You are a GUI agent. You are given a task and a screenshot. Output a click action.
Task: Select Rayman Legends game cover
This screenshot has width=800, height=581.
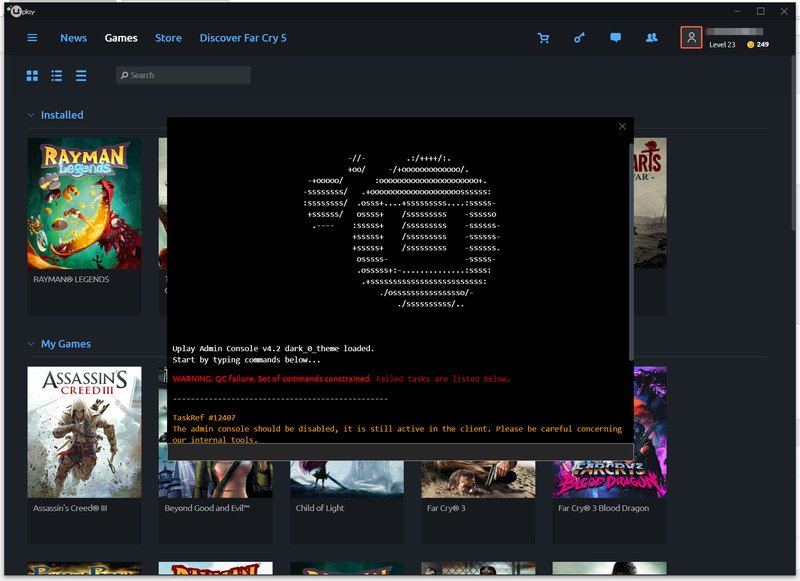click(84, 203)
